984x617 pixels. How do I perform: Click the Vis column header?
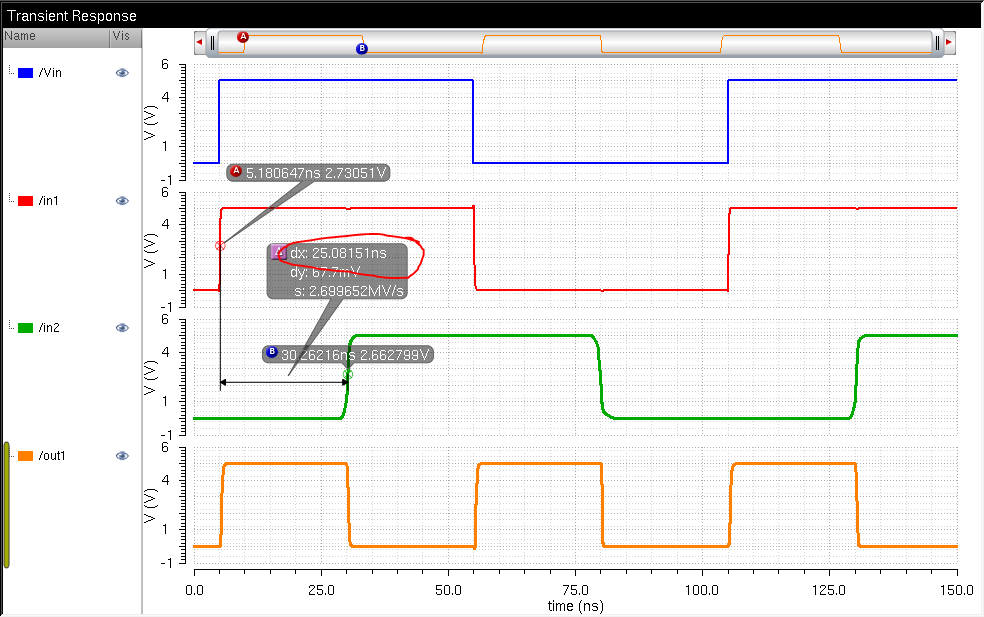(126, 36)
